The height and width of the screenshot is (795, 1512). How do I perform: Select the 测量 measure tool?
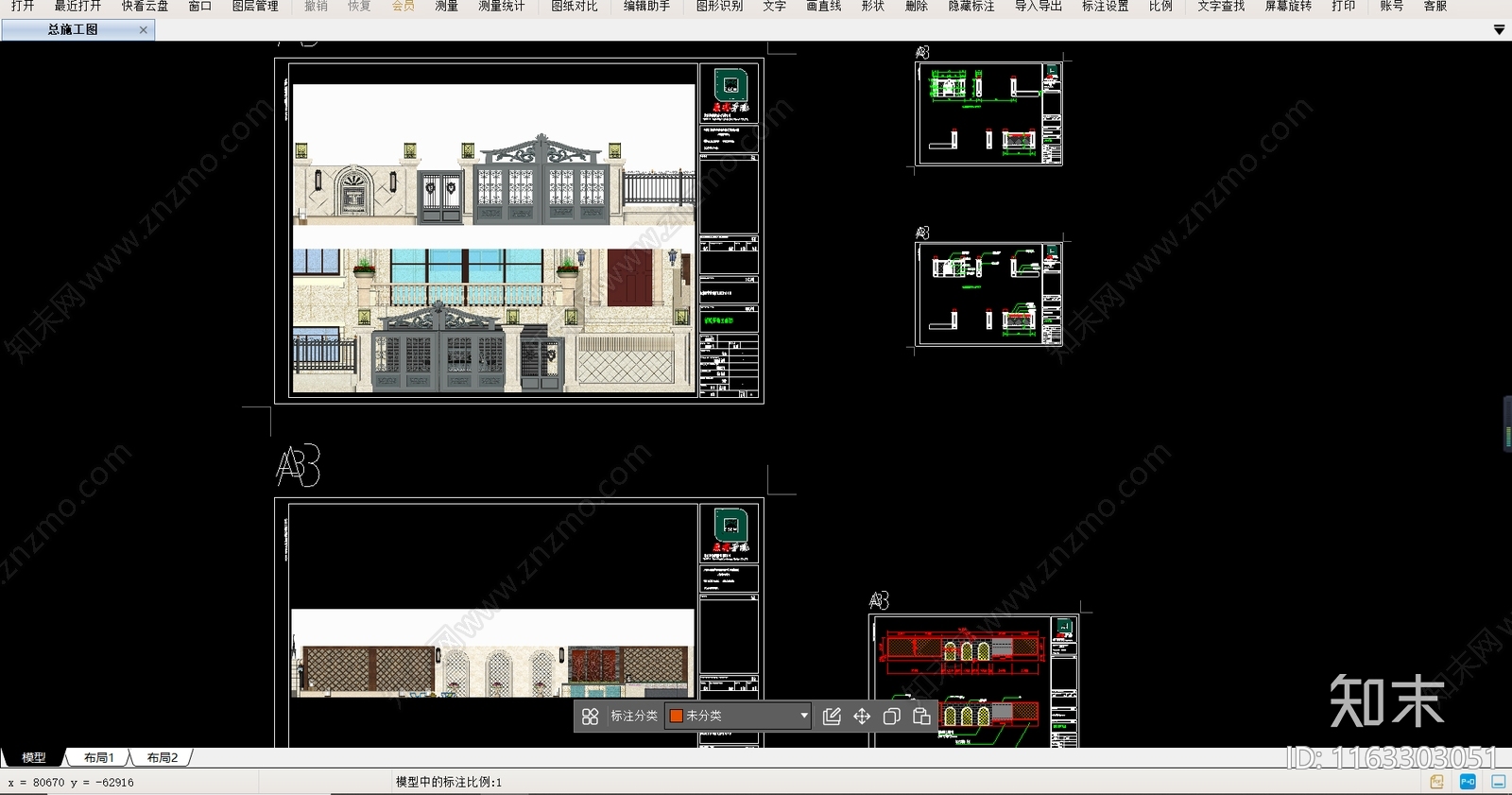tap(446, 7)
